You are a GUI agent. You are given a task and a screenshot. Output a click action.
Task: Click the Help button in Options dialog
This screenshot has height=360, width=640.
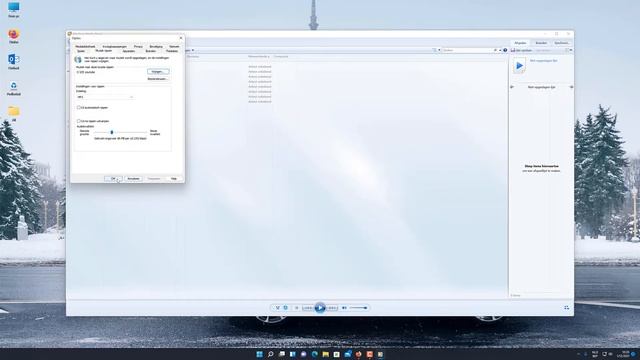pyautogui.click(x=174, y=179)
